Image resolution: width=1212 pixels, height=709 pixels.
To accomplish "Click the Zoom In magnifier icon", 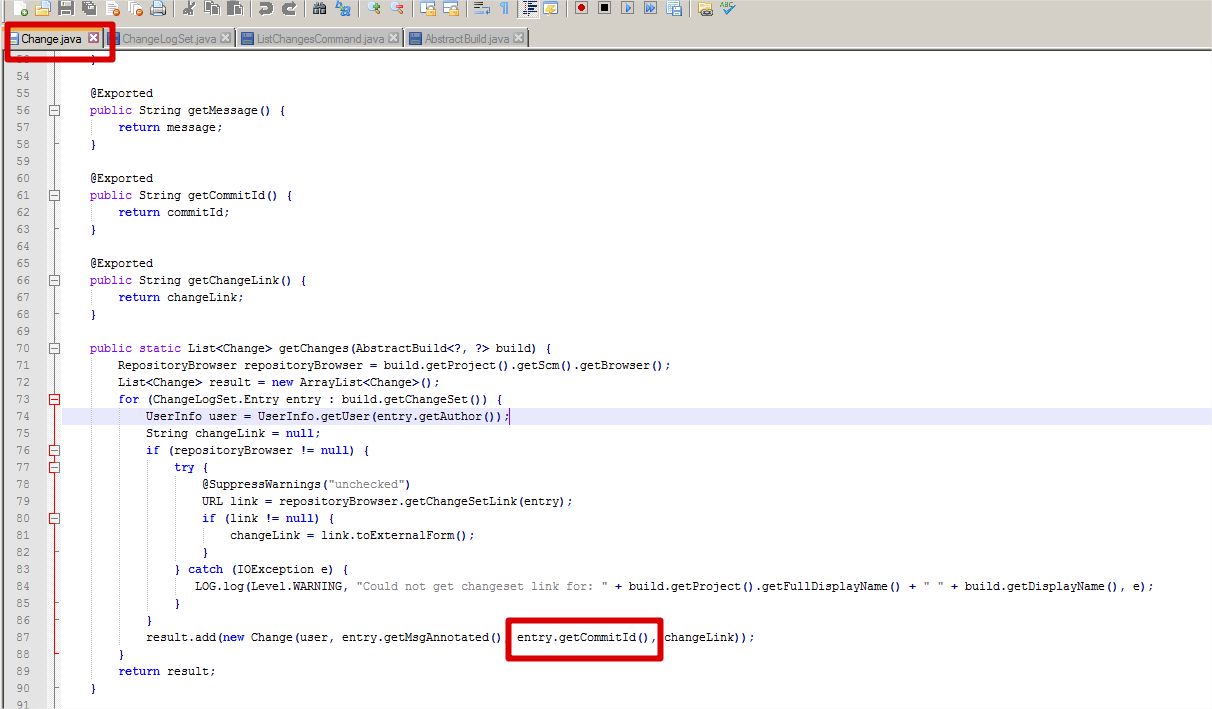I will coord(374,9).
